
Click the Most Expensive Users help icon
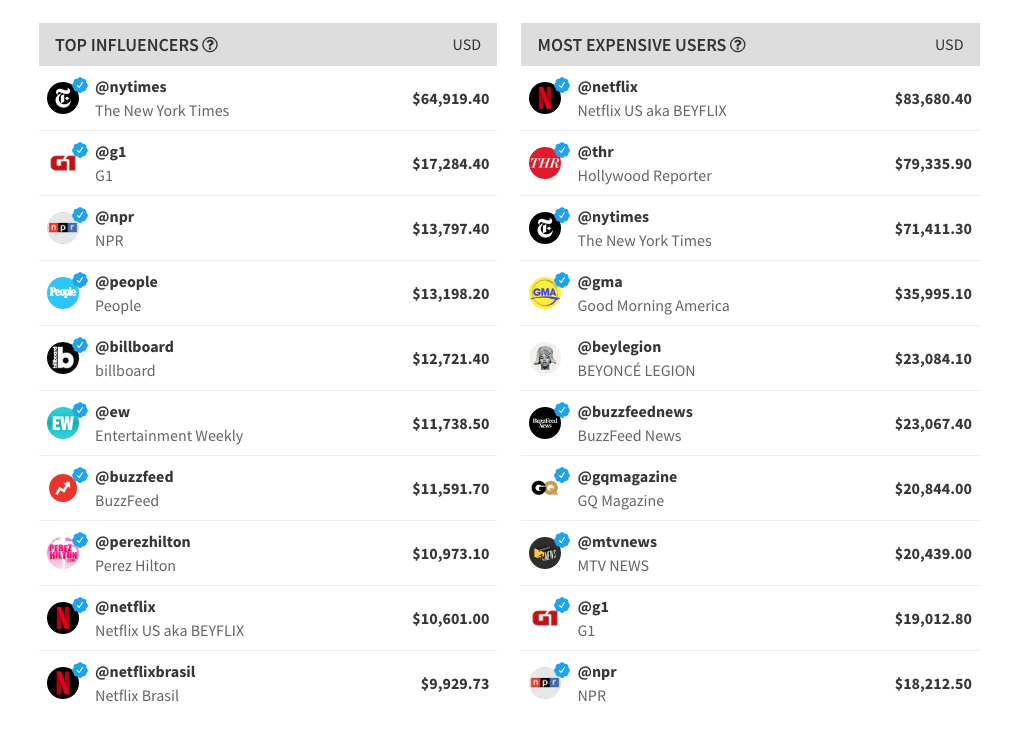[738, 45]
